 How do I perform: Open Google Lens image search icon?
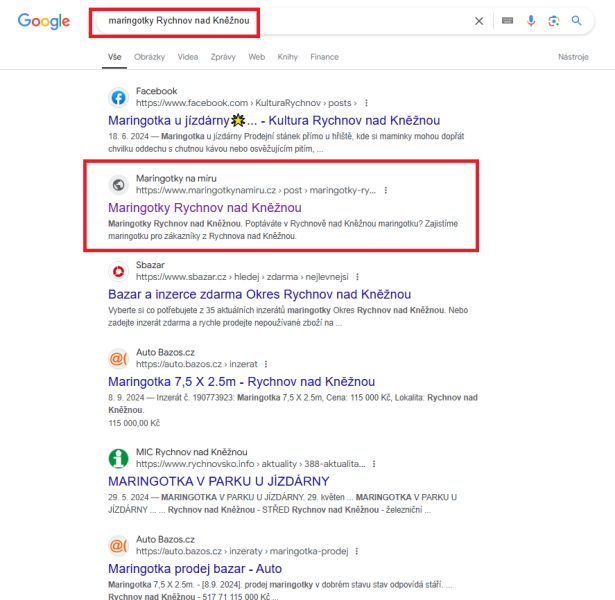pyautogui.click(x=553, y=21)
